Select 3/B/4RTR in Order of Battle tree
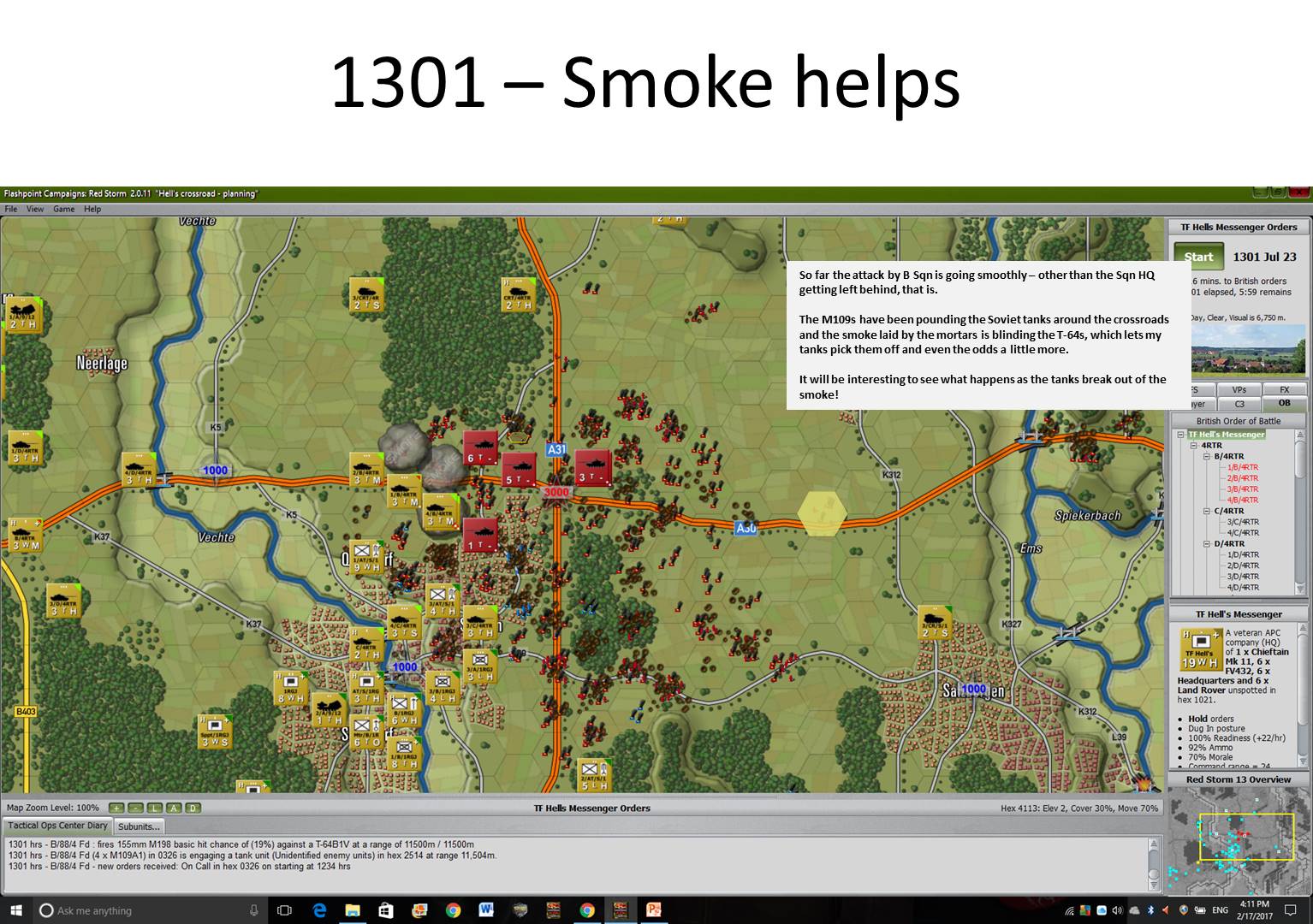The image size is (1313, 924). click(x=1243, y=489)
